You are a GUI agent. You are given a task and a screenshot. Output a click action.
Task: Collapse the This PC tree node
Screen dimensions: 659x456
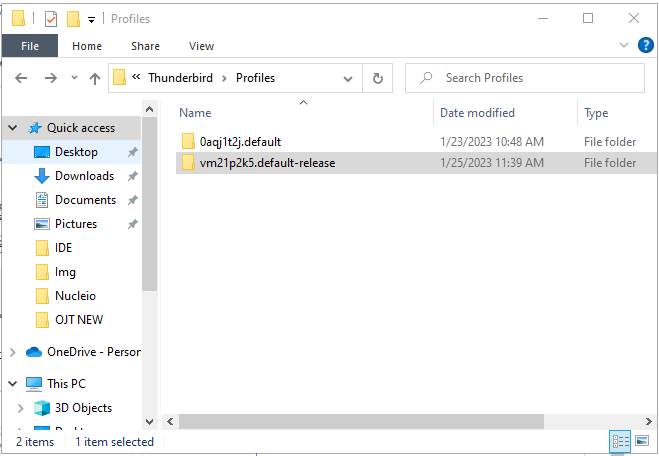tap(13, 383)
